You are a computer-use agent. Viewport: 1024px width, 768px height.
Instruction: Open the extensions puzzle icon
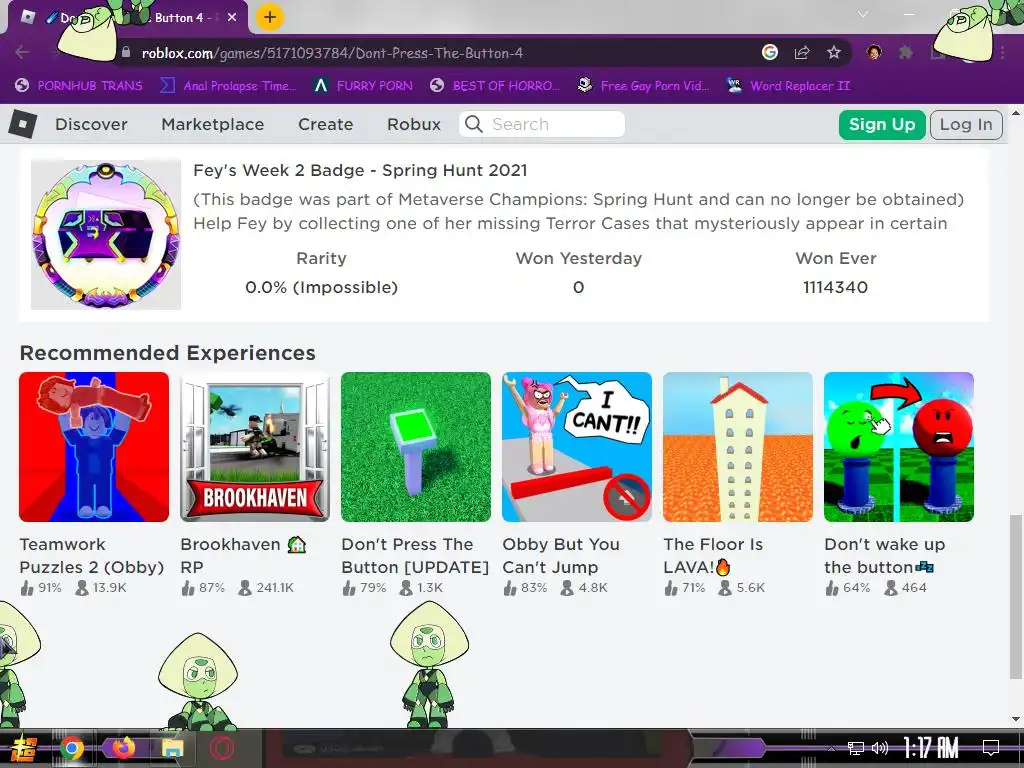(906, 52)
